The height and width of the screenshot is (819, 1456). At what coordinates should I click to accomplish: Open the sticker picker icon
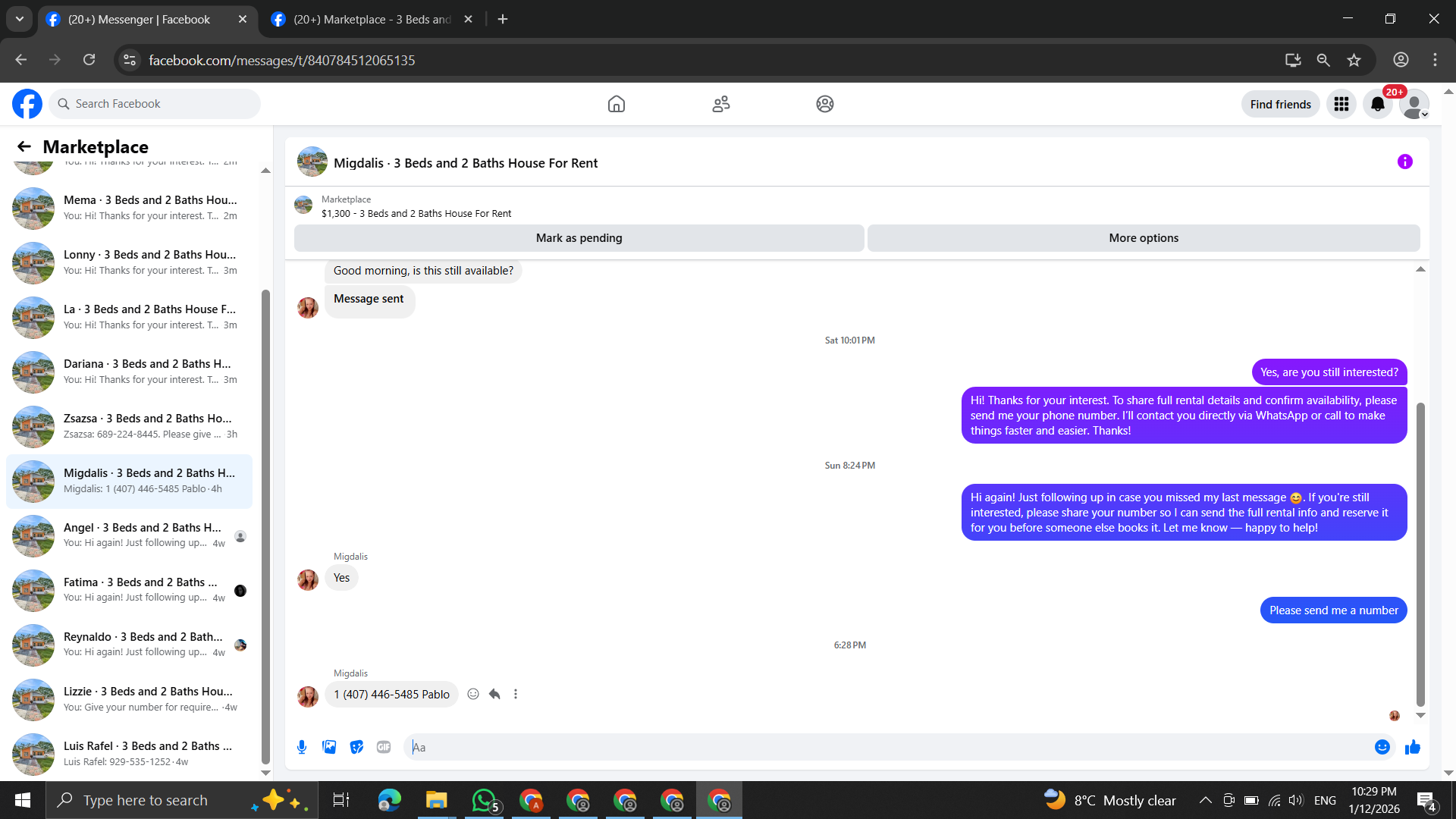click(x=356, y=747)
